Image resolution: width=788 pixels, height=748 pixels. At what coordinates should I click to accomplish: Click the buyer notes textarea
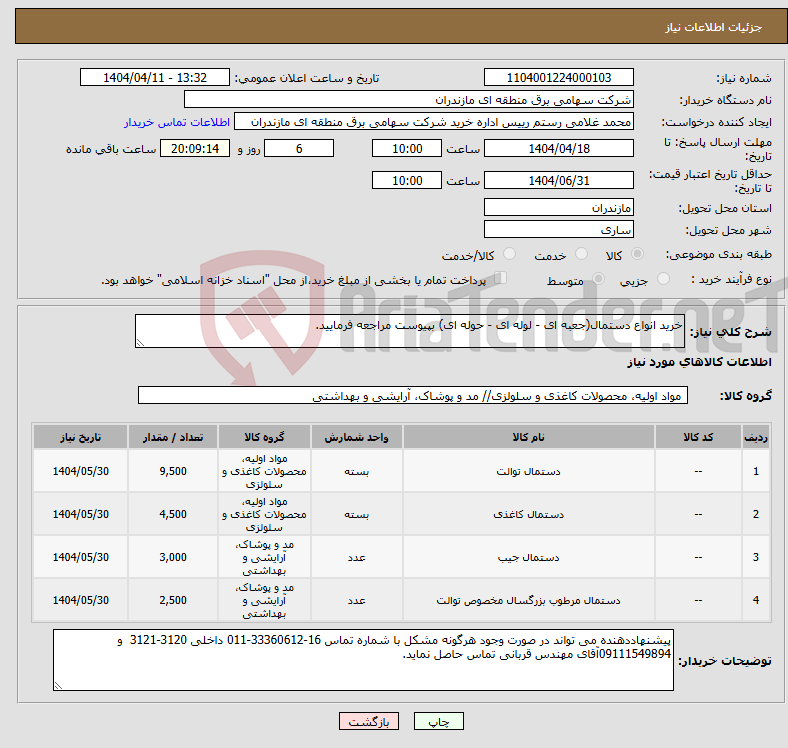click(363, 660)
